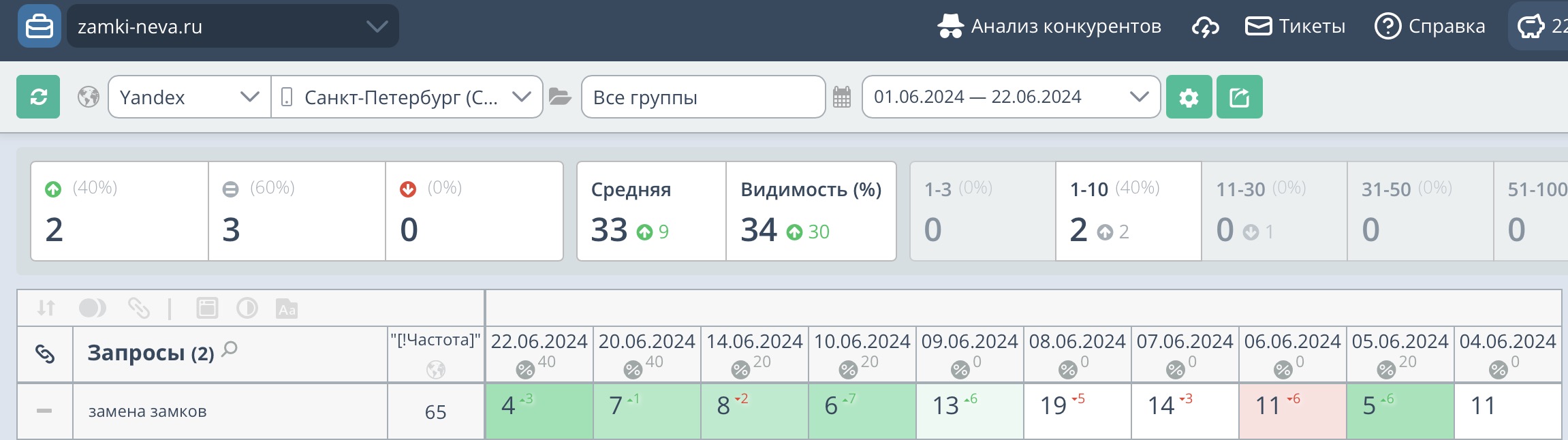Click the green refresh button
1568x440 pixels.
coord(38,97)
